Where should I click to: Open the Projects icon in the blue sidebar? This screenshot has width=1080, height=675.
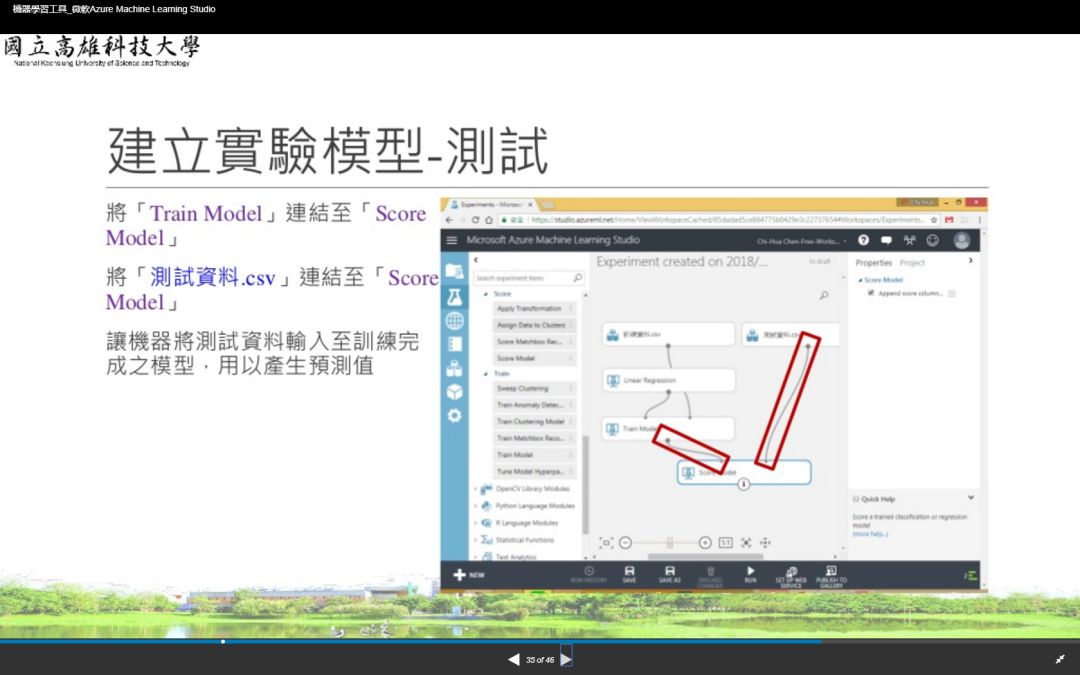point(454,271)
